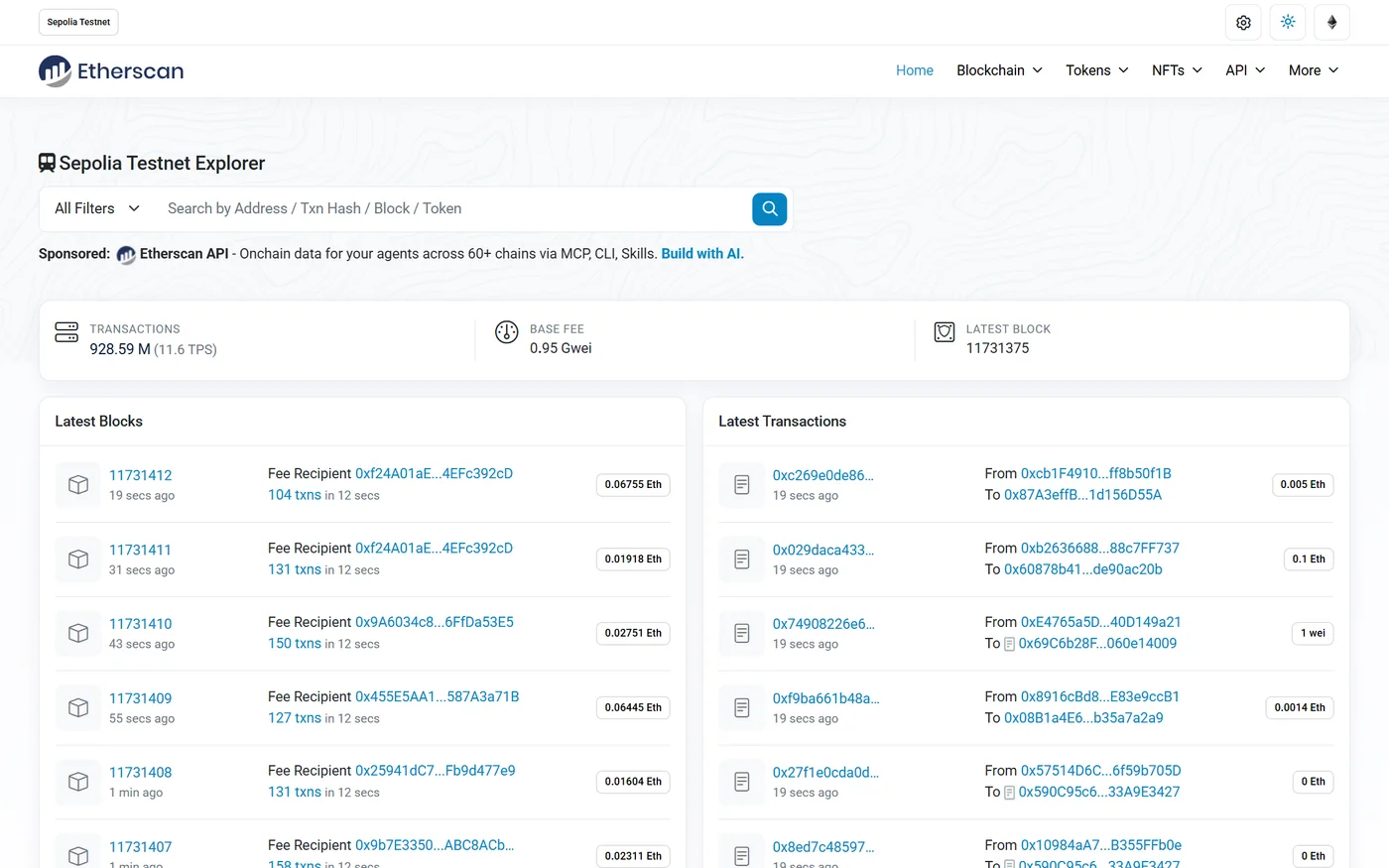Click document icon for transaction 0x029daca433

coord(742,559)
